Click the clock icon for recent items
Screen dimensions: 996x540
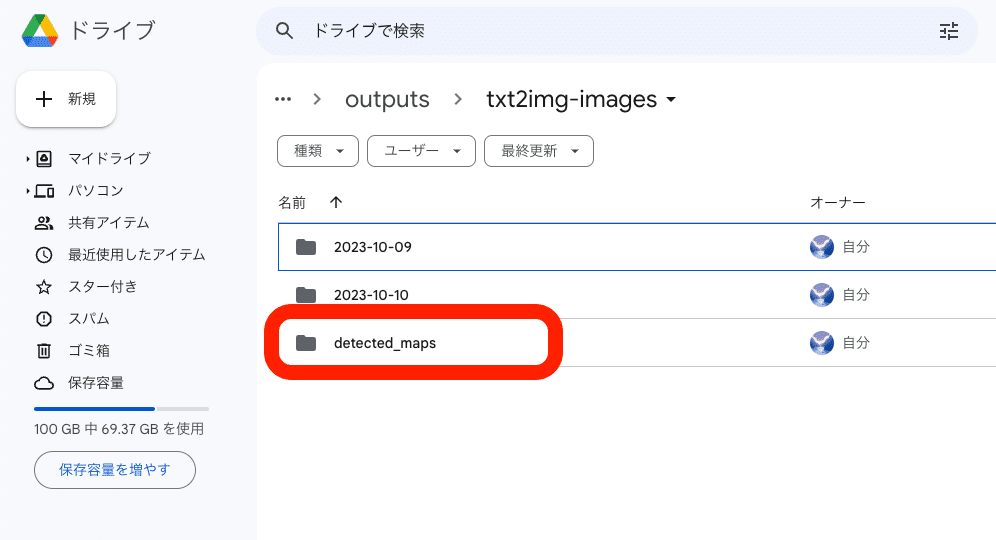coord(44,255)
